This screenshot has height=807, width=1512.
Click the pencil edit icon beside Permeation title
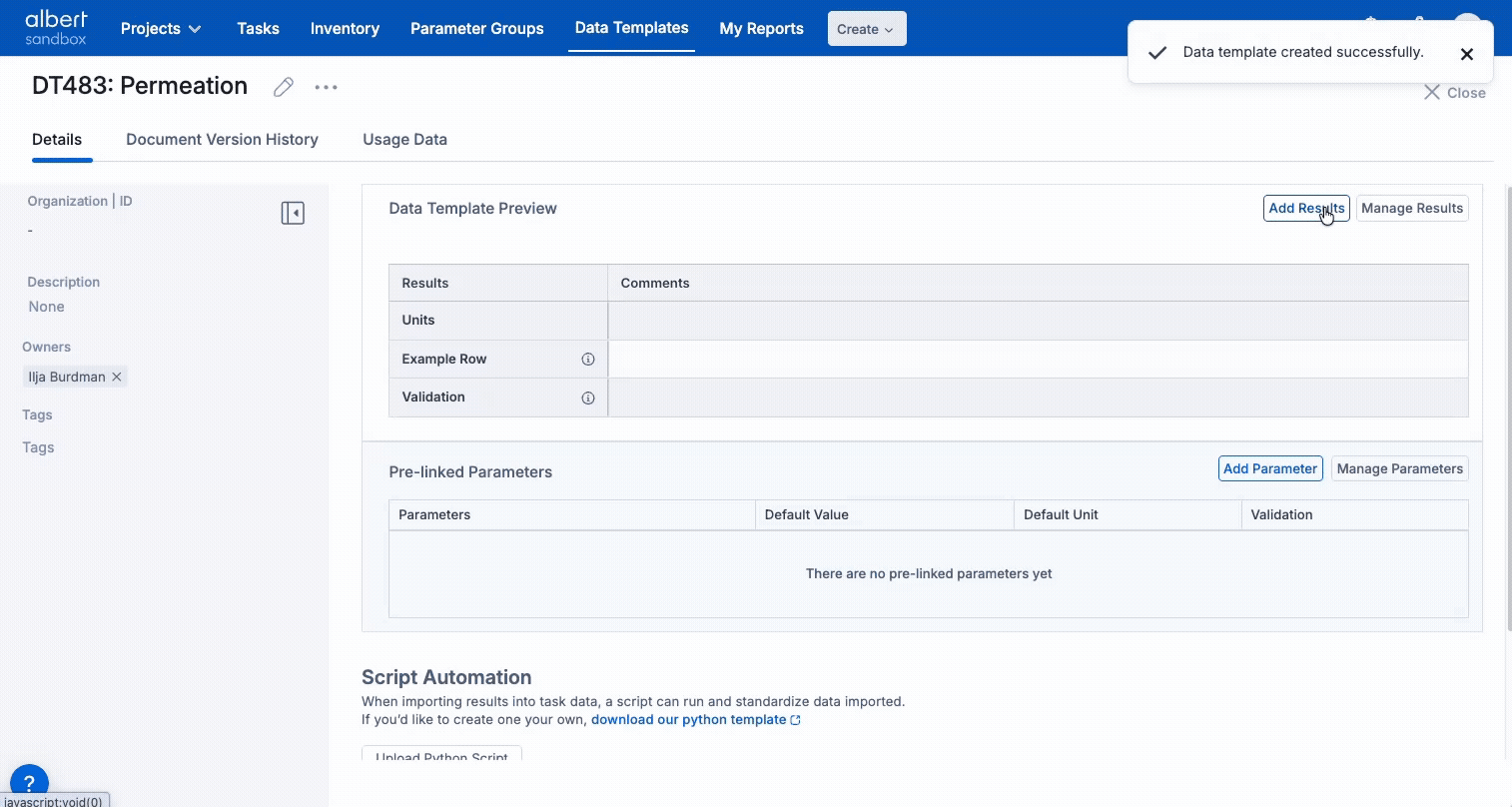pyautogui.click(x=284, y=87)
